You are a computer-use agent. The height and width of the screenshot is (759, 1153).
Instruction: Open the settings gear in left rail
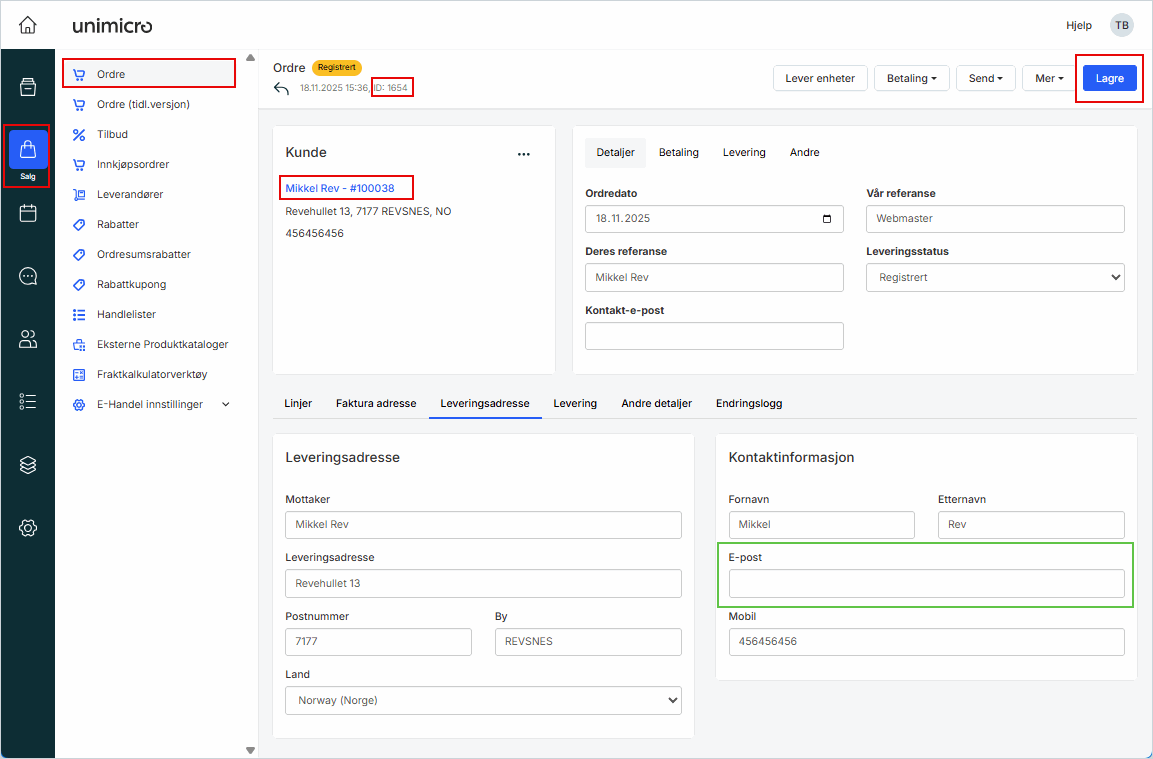click(x=28, y=528)
